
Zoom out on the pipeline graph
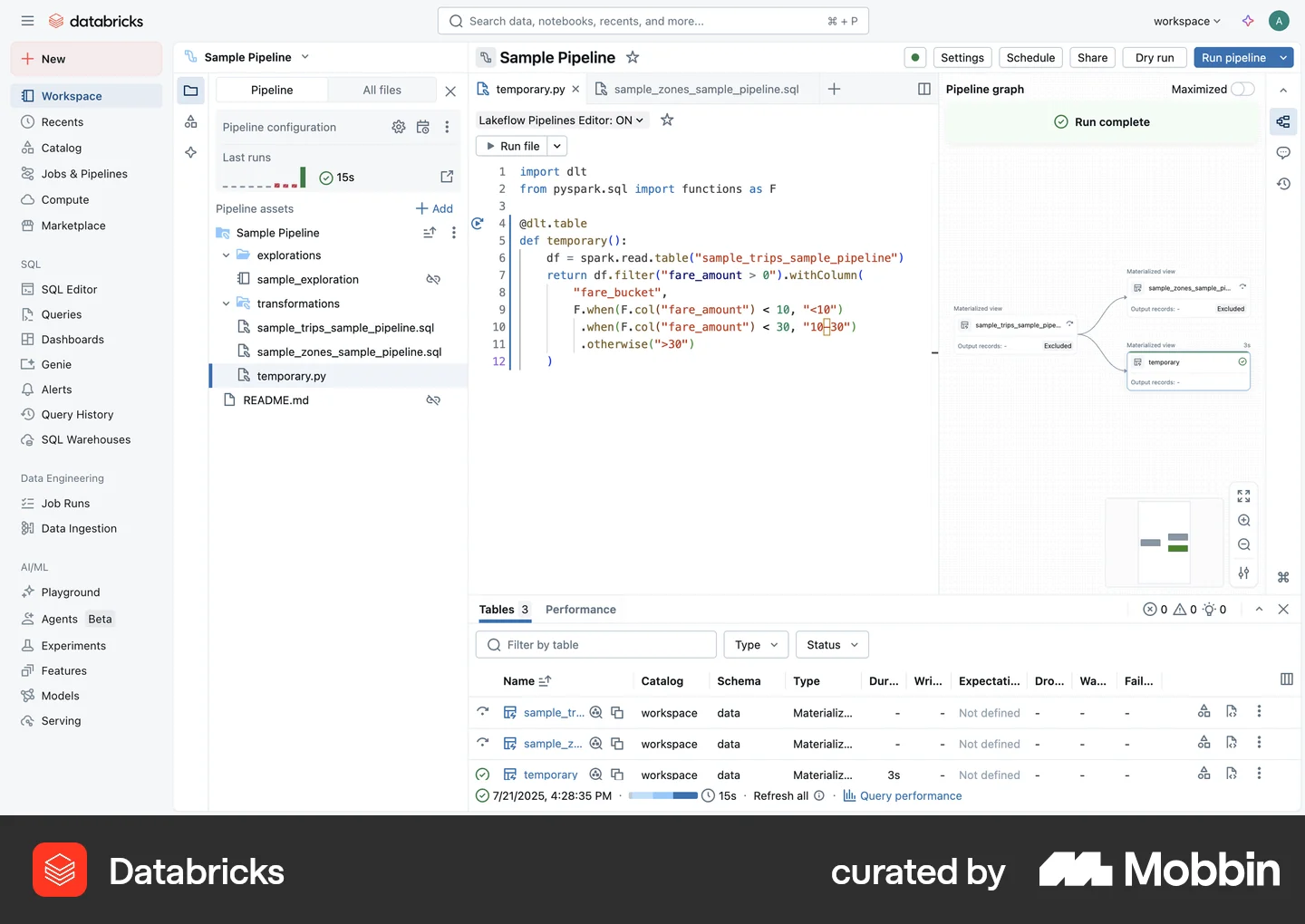coord(1244,545)
